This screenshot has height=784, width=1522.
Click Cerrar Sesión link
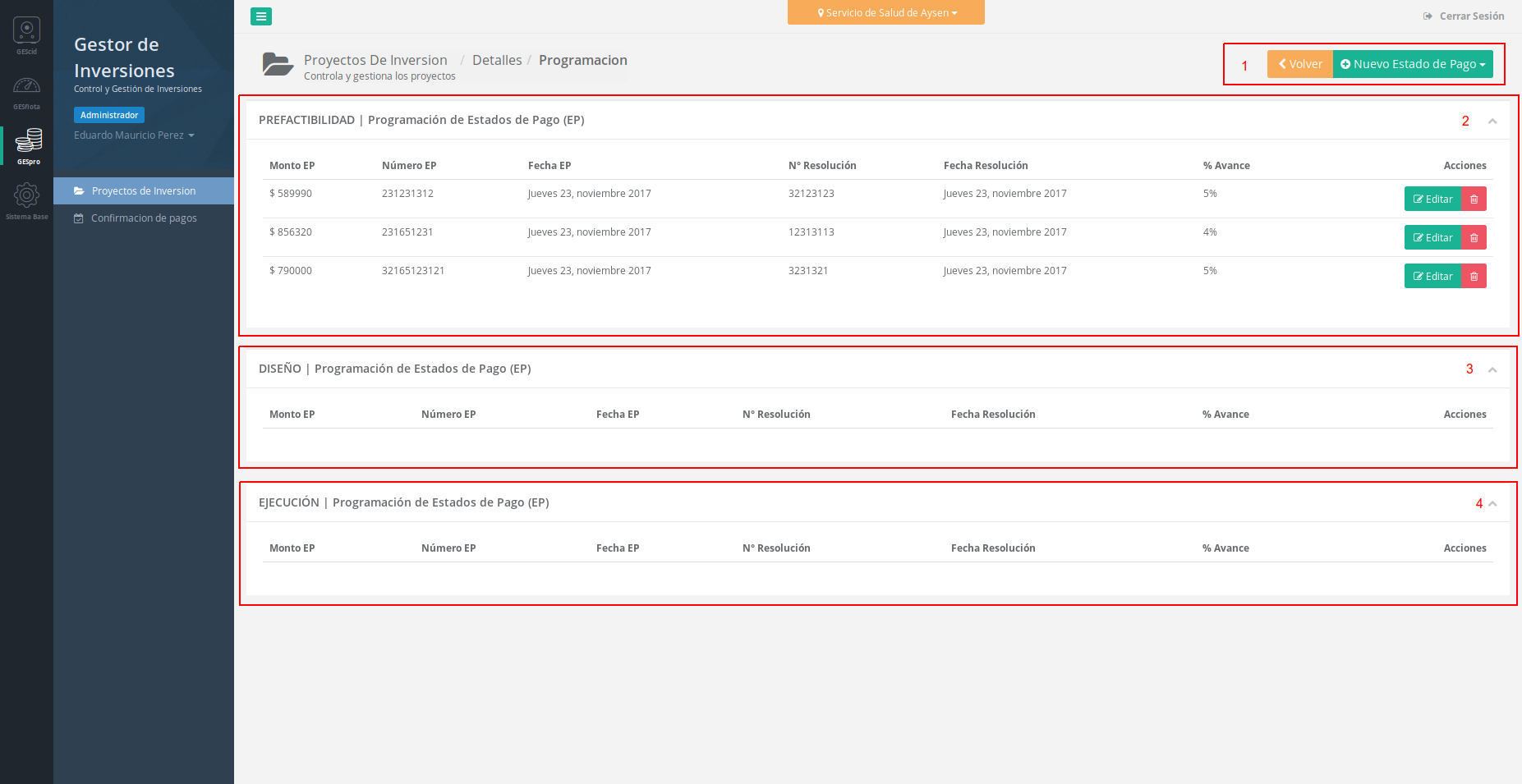click(x=1464, y=16)
